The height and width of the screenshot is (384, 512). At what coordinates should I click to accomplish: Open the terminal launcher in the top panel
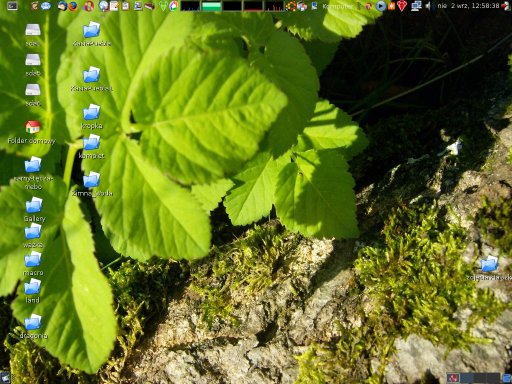pyautogui.click(x=12, y=6)
